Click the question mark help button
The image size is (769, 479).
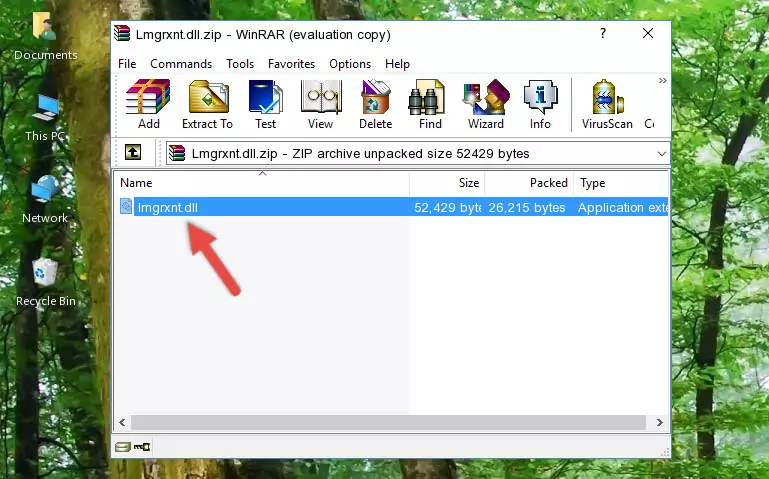[x=603, y=33]
